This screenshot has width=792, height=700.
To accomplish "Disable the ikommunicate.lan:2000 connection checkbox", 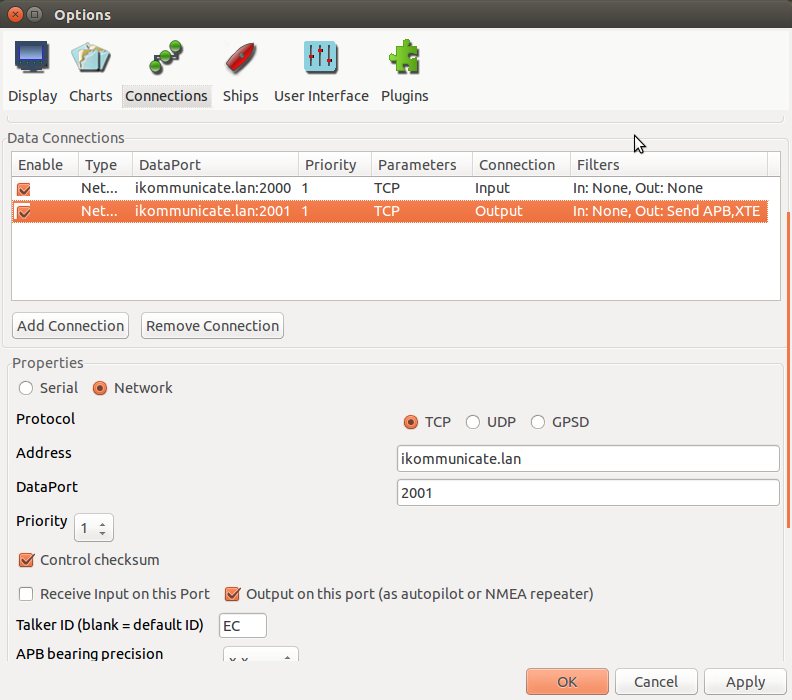I will (24, 189).
